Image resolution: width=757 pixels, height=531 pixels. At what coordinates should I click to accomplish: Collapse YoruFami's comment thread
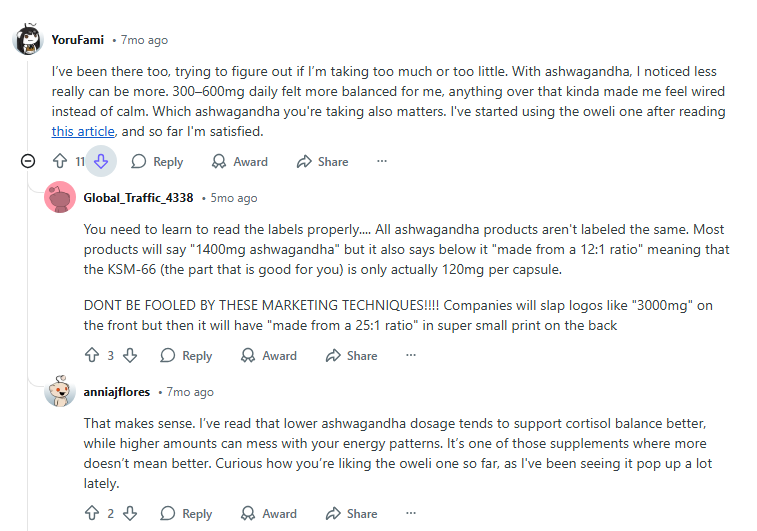tap(28, 161)
